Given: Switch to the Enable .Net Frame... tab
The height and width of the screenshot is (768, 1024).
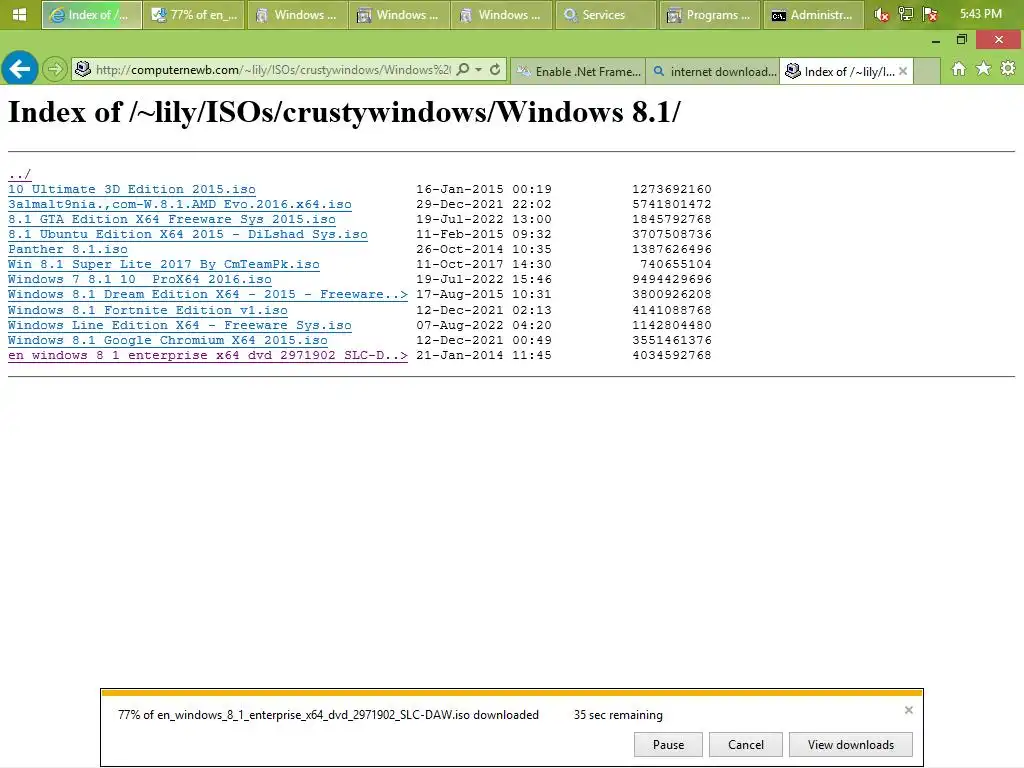Looking at the screenshot, I should (578, 71).
